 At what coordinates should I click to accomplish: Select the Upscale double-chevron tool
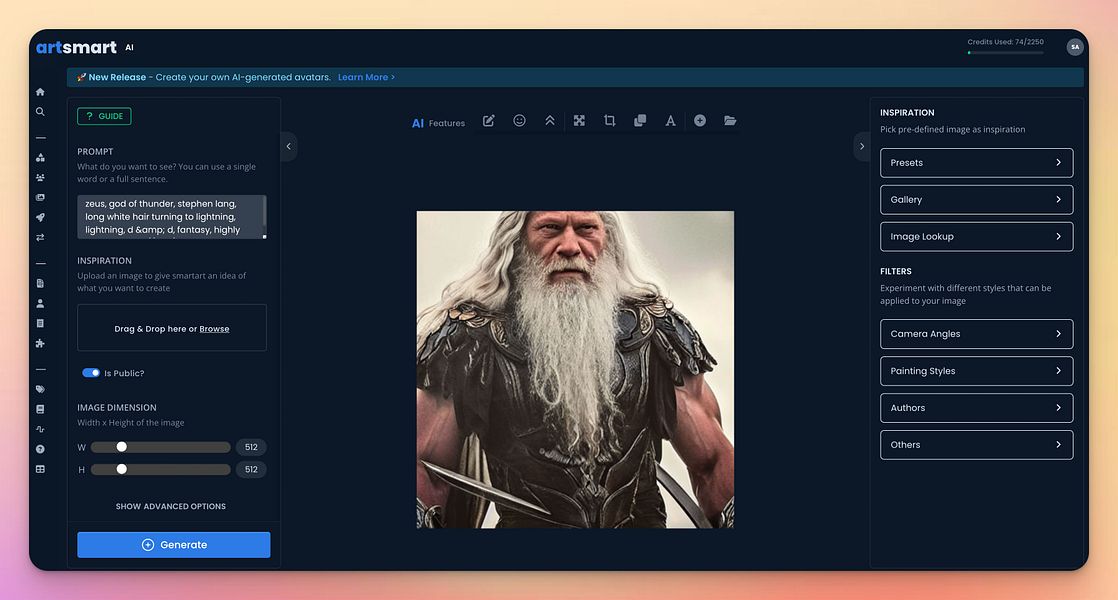pos(549,120)
